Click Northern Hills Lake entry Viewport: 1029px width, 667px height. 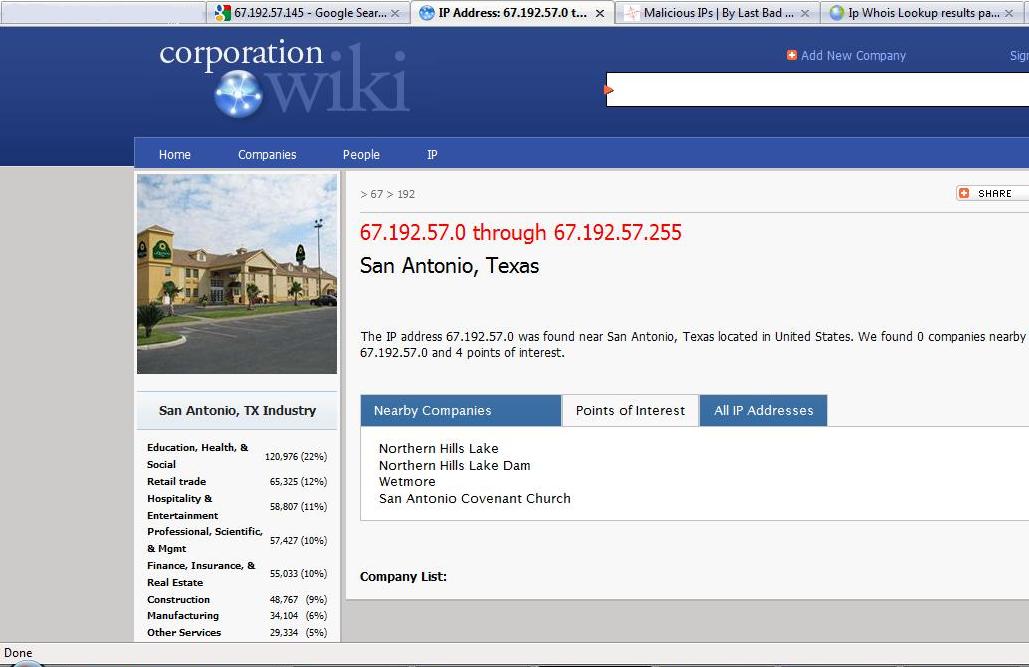pos(438,448)
